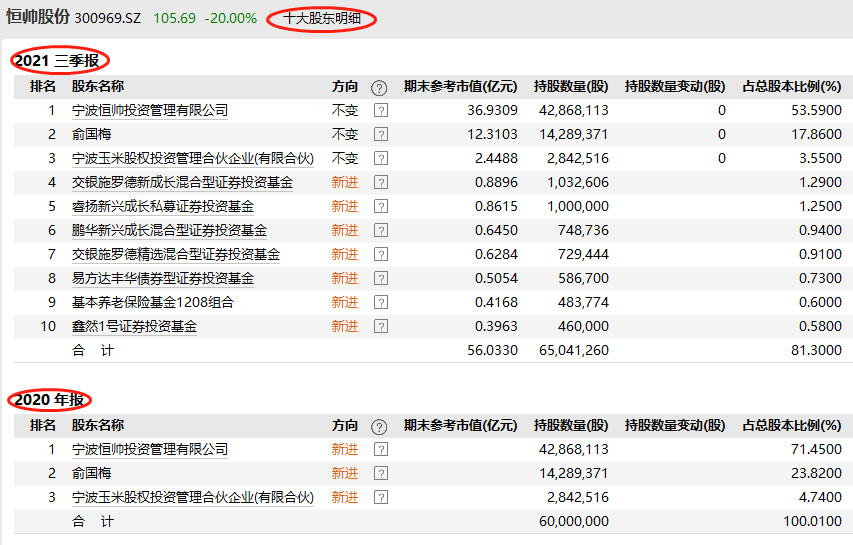Click the 恒帅股份 stock name
853x545 pixels.
38,17
